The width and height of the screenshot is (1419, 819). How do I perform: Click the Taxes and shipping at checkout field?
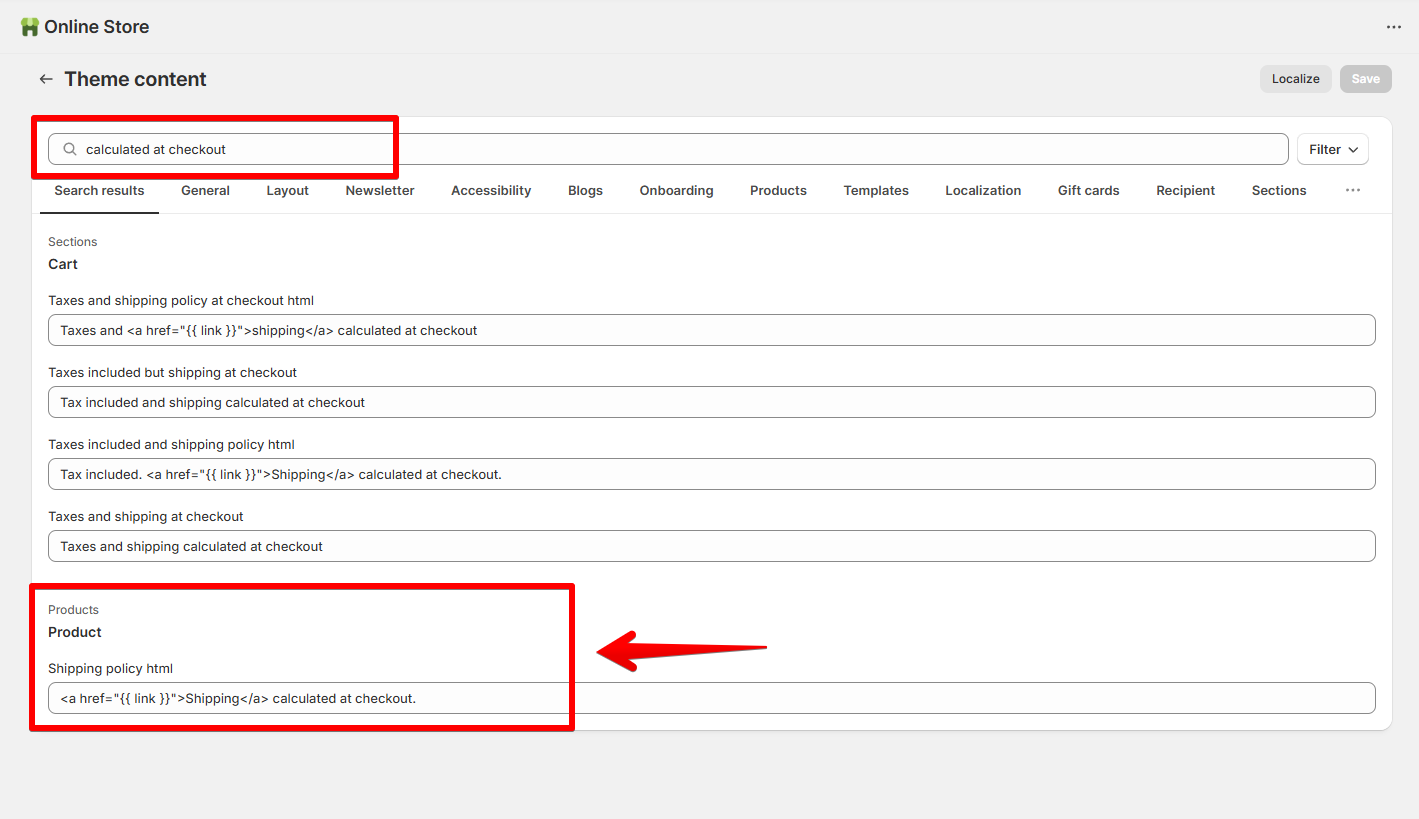point(711,546)
